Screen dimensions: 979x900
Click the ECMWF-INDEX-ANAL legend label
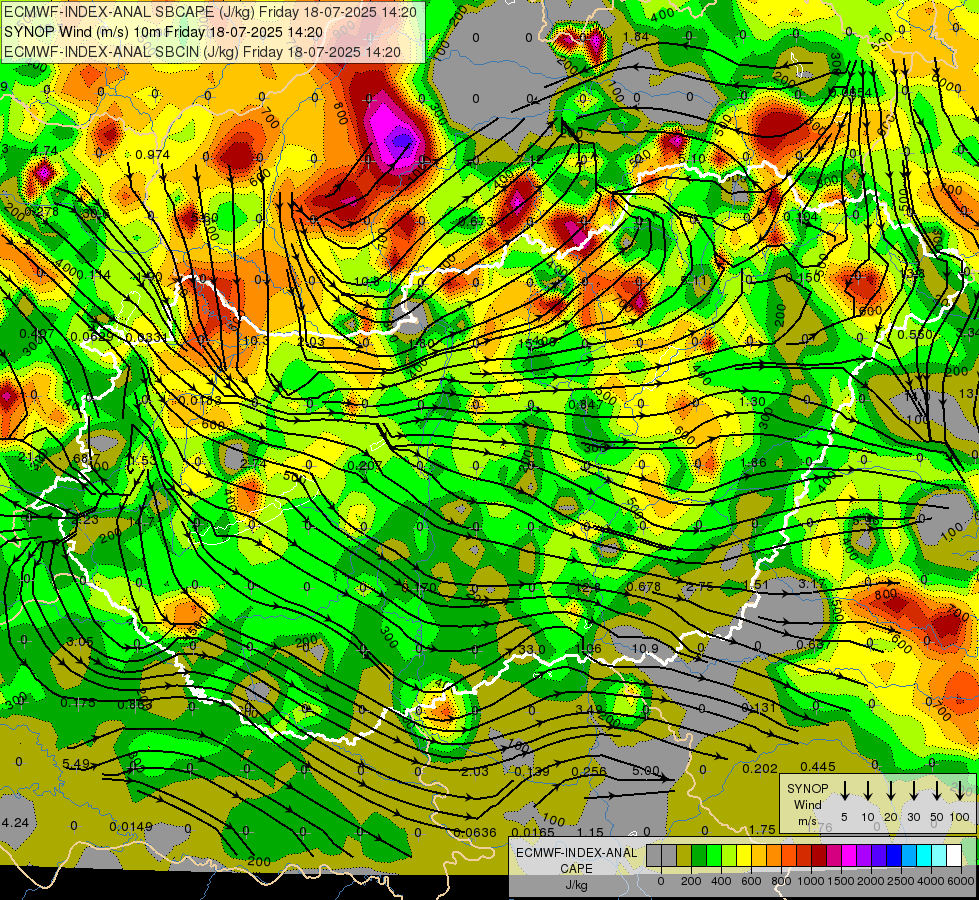(x=576, y=853)
